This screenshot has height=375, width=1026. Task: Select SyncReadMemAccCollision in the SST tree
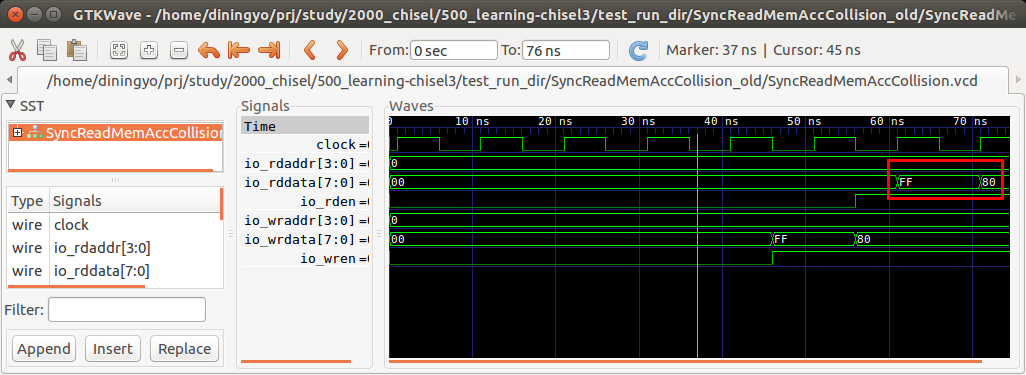pyautogui.click(x=133, y=133)
